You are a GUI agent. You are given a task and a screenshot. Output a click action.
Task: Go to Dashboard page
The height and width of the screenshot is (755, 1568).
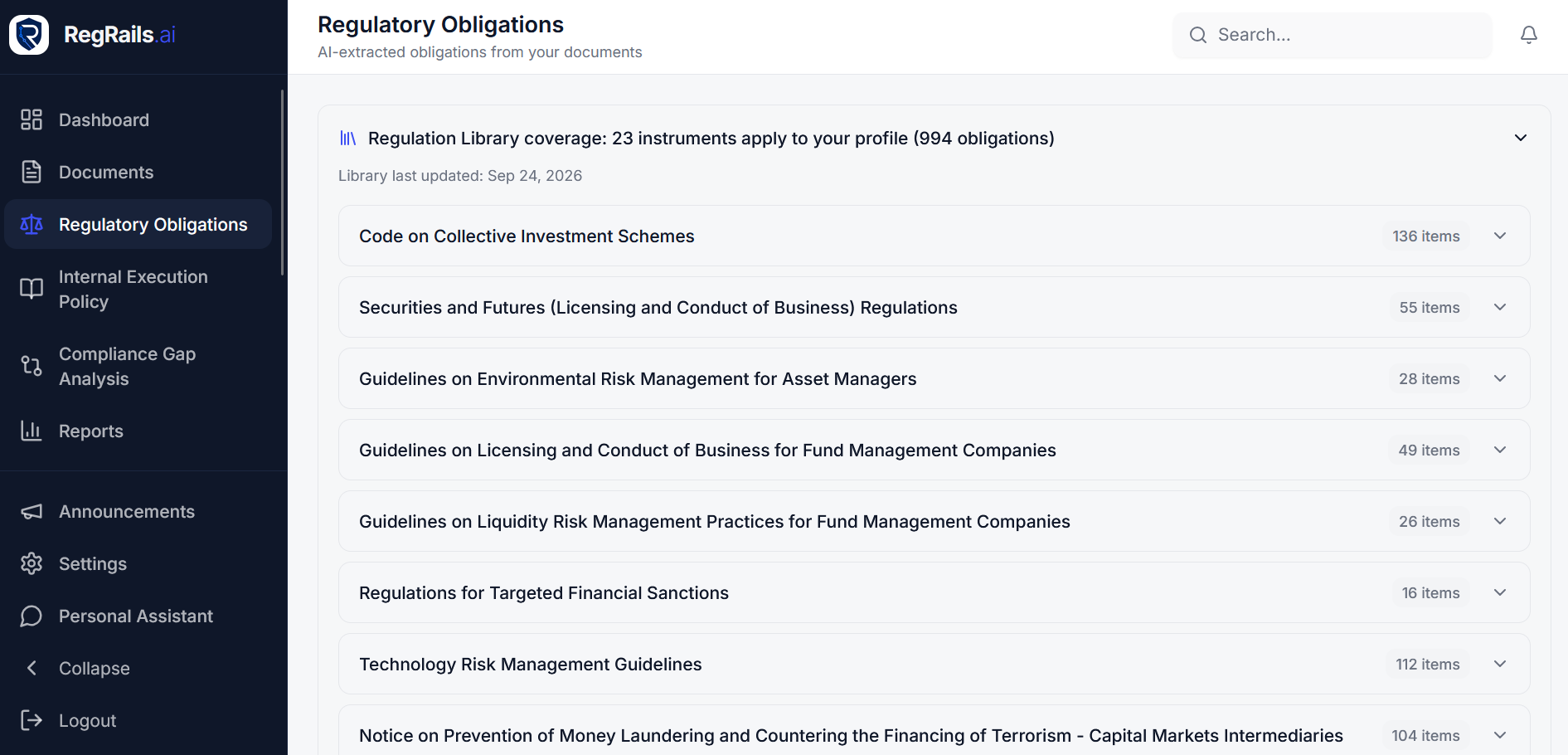coord(104,119)
